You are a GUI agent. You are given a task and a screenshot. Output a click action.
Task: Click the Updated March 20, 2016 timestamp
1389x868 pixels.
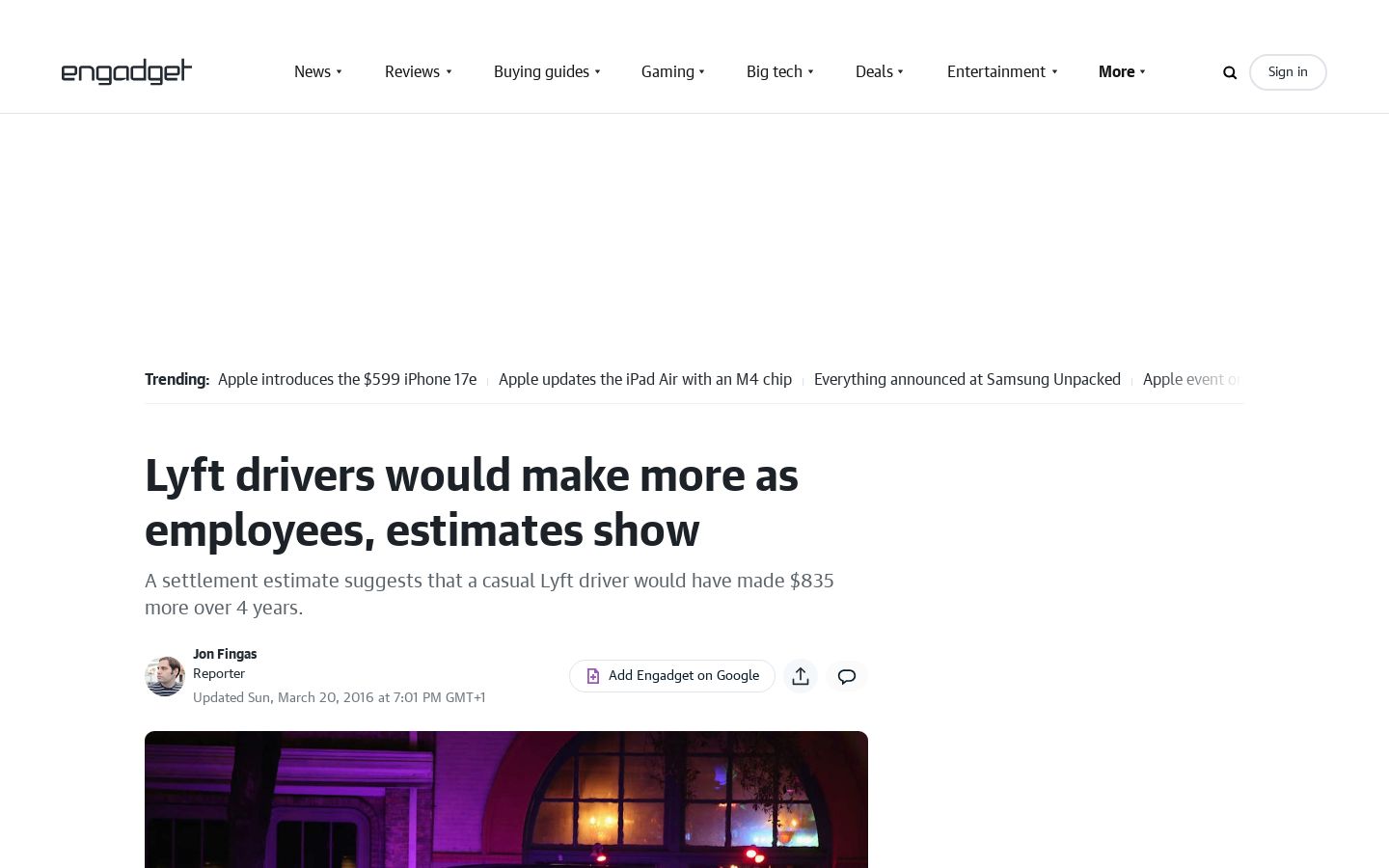click(339, 697)
